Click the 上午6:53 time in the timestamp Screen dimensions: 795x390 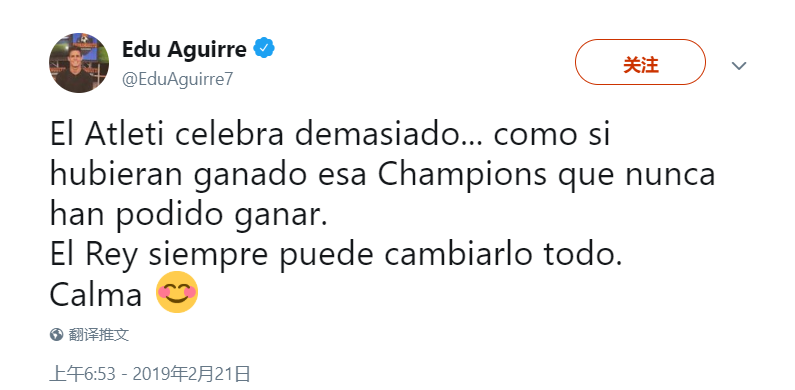[x=86, y=374]
